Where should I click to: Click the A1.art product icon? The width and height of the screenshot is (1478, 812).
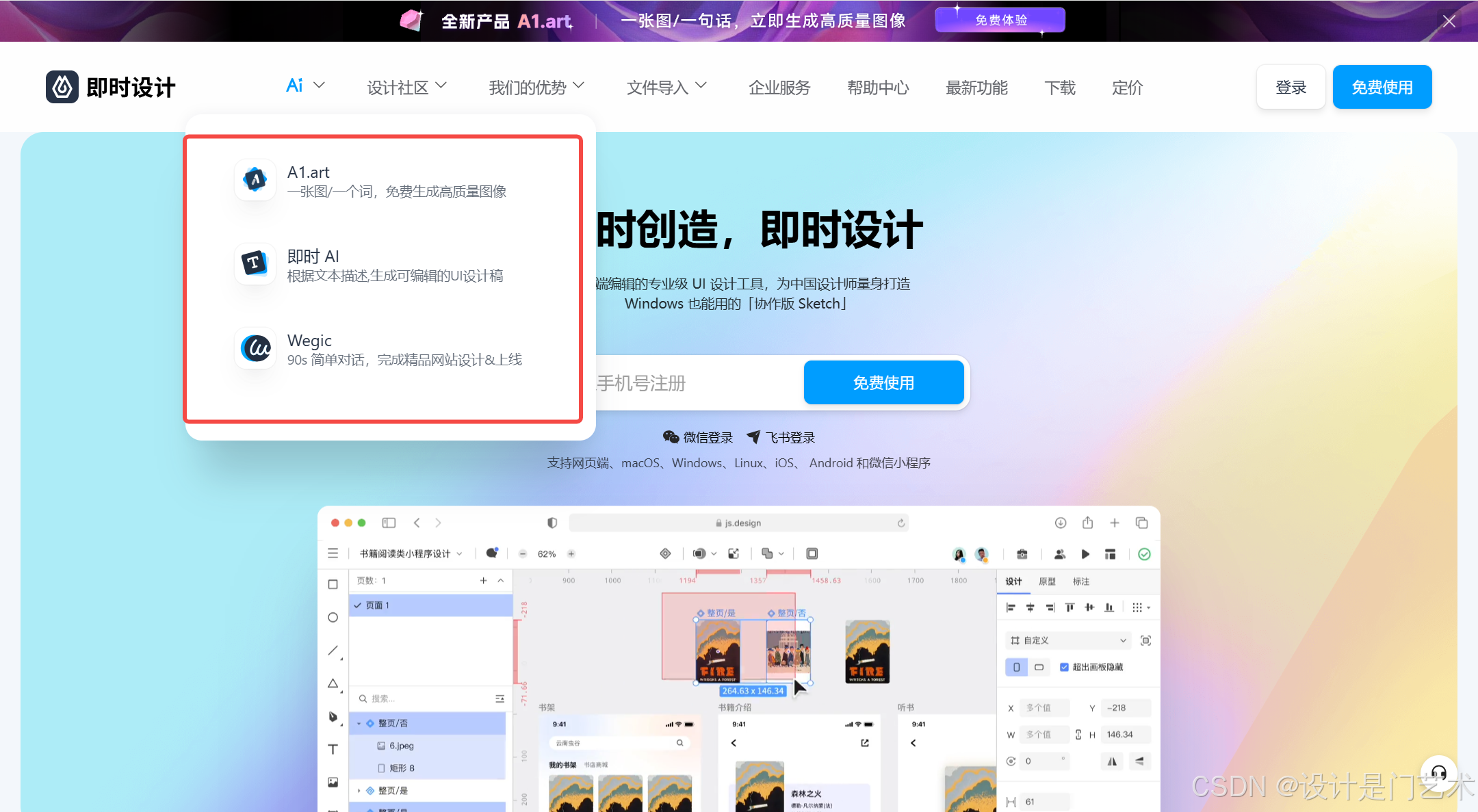coord(255,180)
